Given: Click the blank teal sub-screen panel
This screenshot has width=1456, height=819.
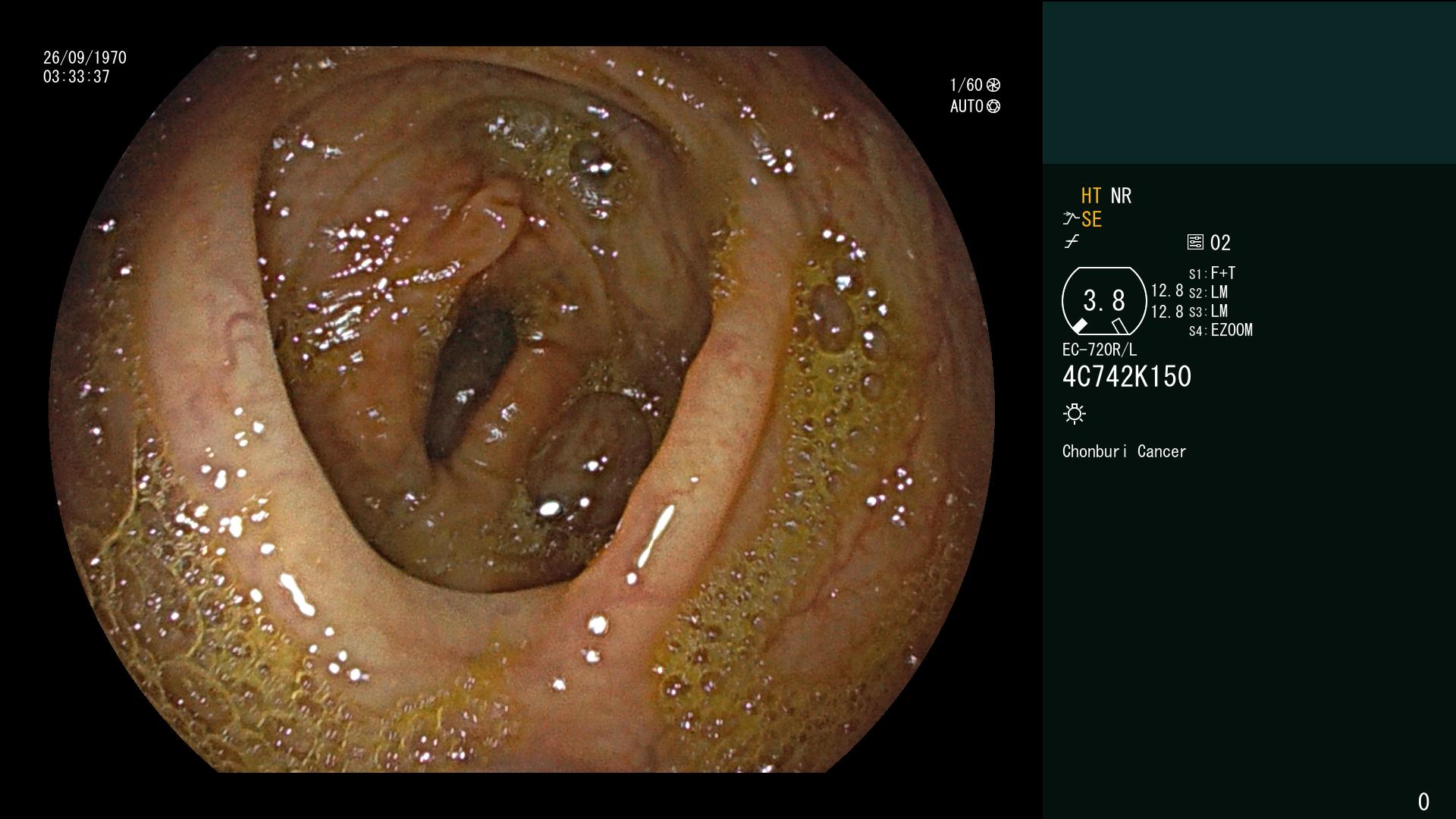Looking at the screenshot, I should [1249, 82].
